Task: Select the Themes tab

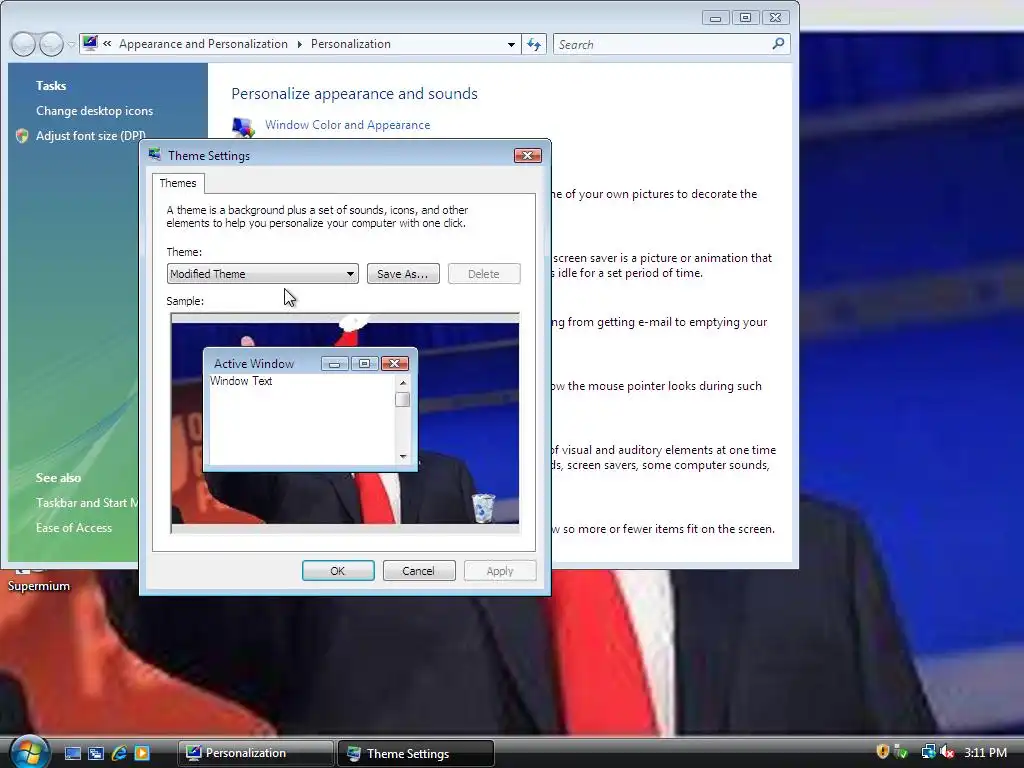Action: [178, 183]
